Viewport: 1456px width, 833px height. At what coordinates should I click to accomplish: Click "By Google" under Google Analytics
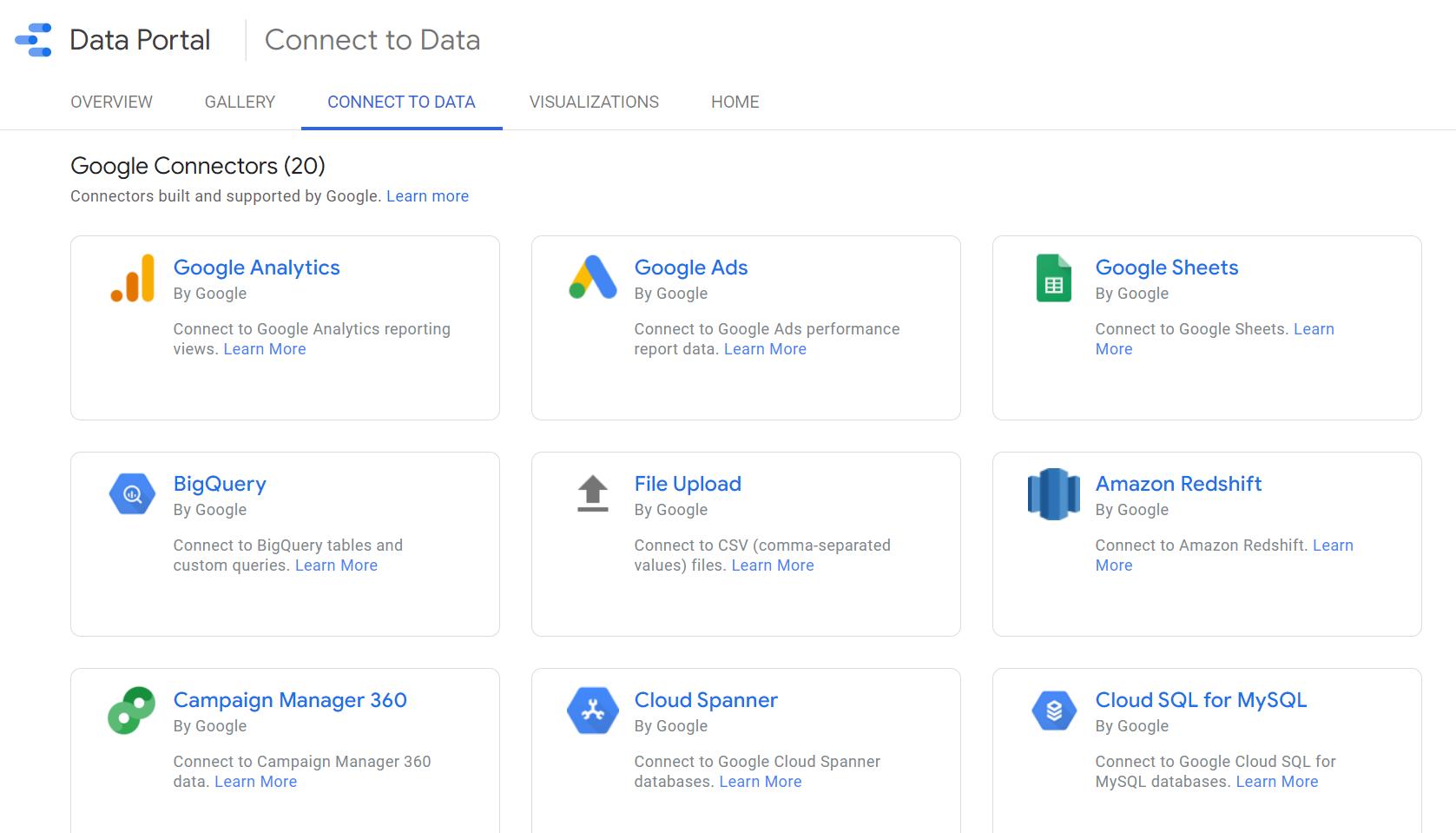210,294
